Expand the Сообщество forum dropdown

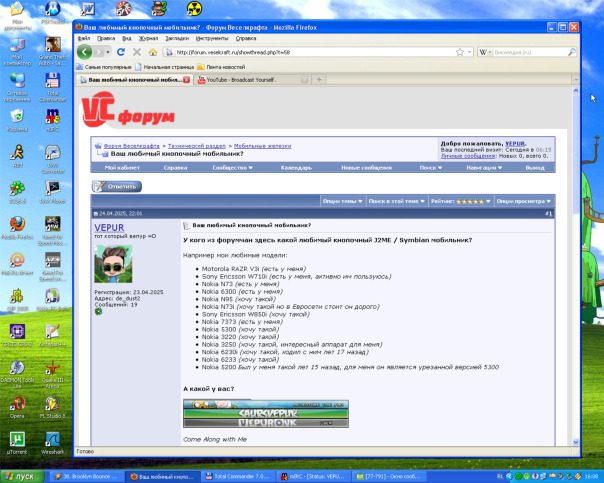232,168
